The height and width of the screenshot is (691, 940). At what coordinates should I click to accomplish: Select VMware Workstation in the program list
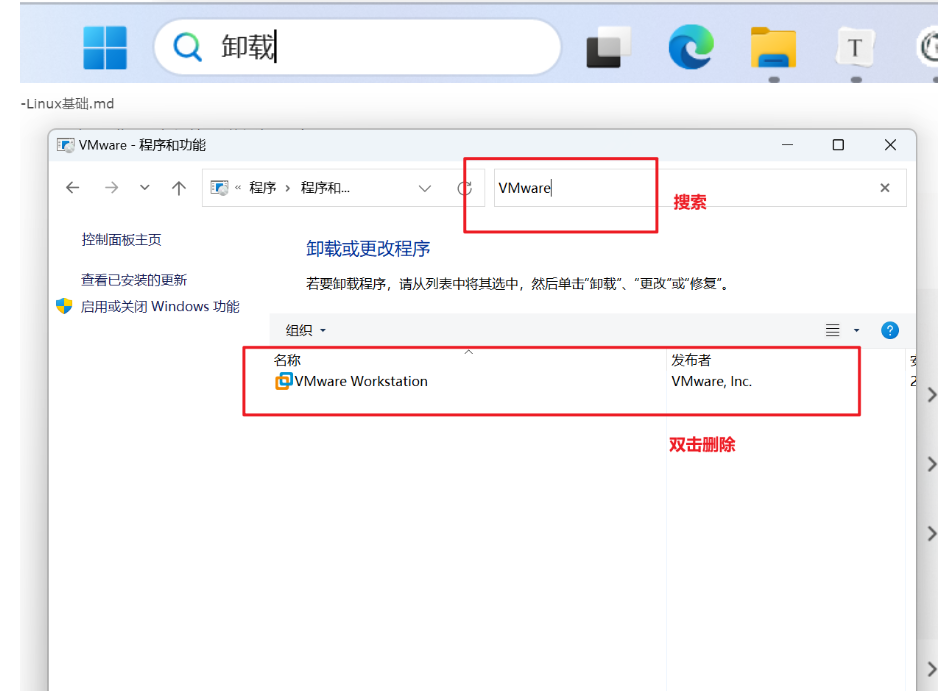361,382
